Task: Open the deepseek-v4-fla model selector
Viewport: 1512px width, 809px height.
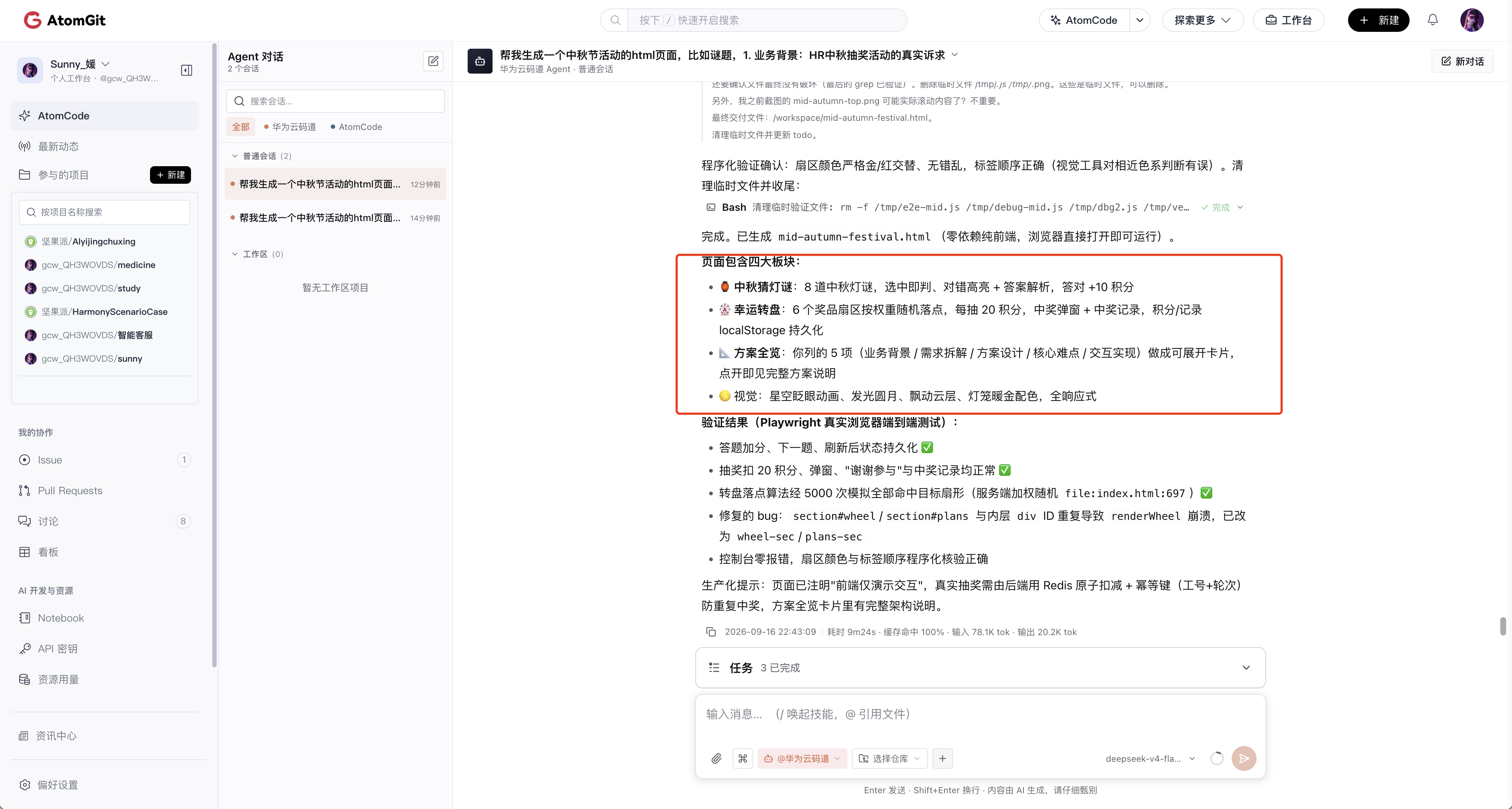Action: 1150,758
